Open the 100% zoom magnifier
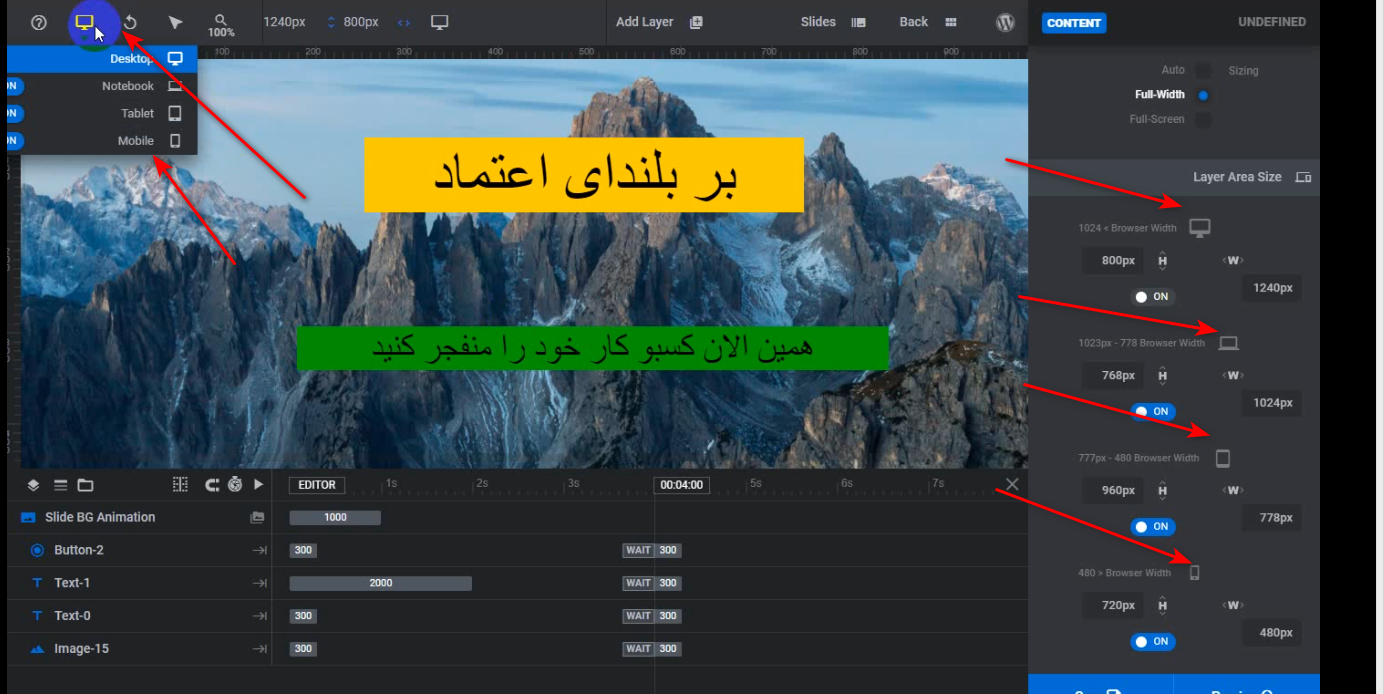This screenshot has height=694, width=1384. tap(221, 25)
